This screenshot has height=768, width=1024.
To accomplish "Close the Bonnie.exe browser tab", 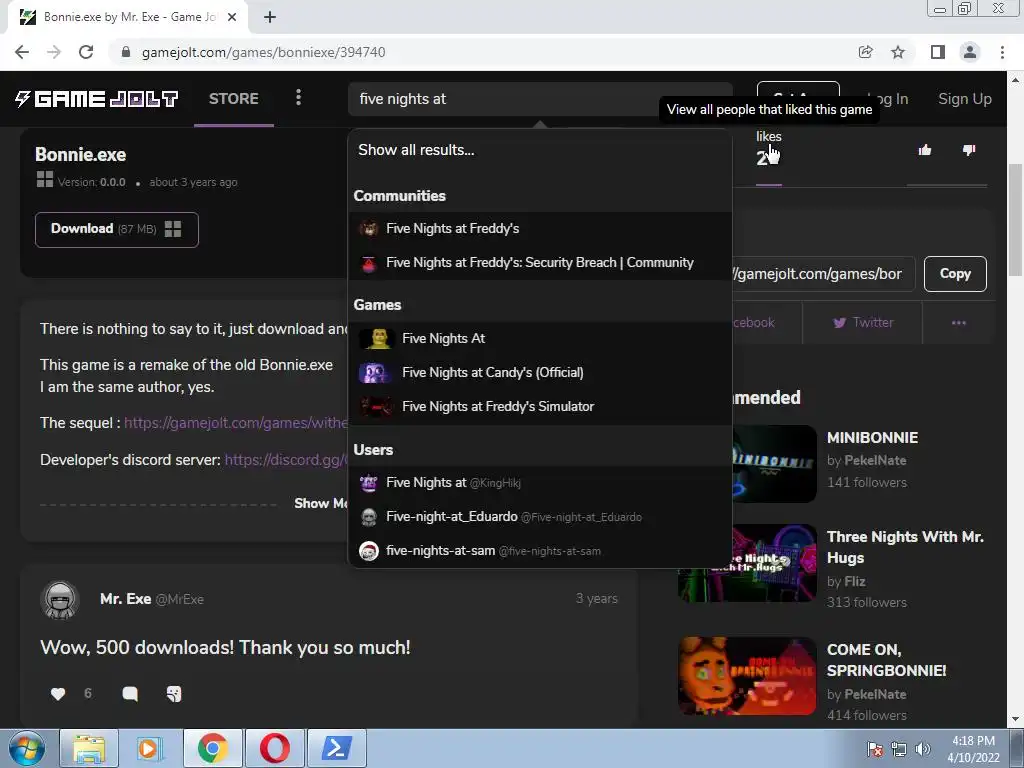I will pos(232,17).
